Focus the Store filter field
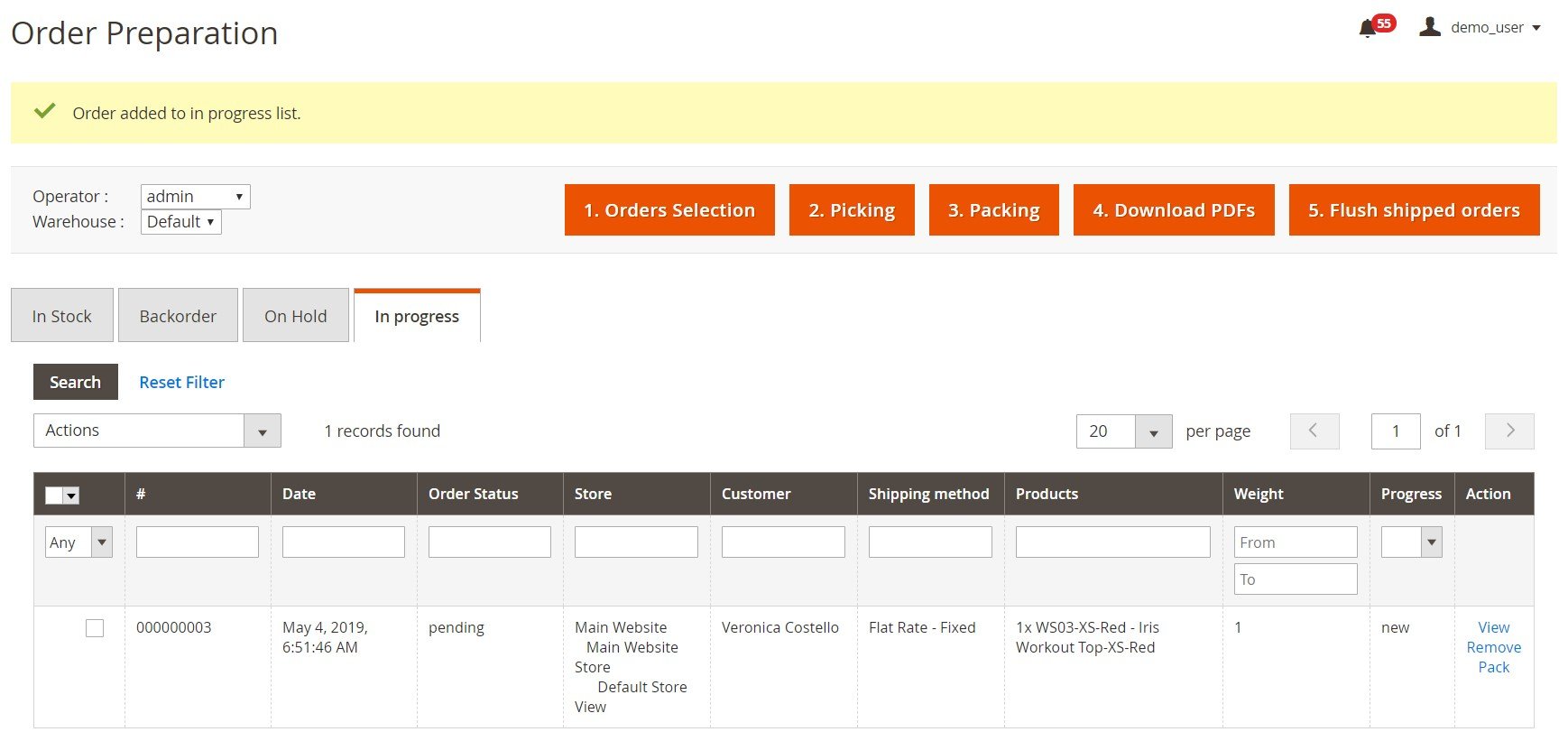1568x741 pixels. [636, 542]
